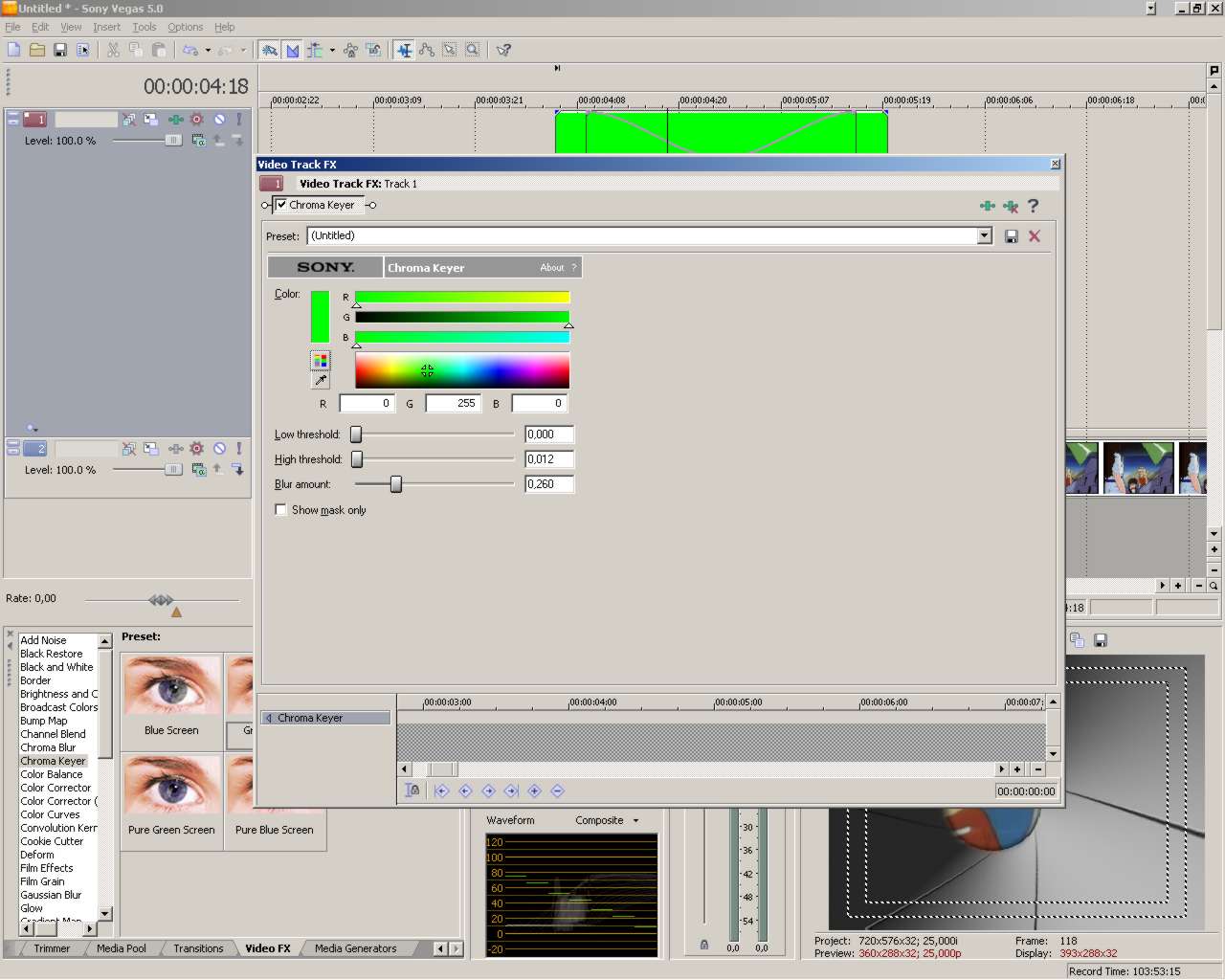Image resolution: width=1225 pixels, height=980 pixels.
Task: Select the Zoom Edit tool
Action: point(473,50)
